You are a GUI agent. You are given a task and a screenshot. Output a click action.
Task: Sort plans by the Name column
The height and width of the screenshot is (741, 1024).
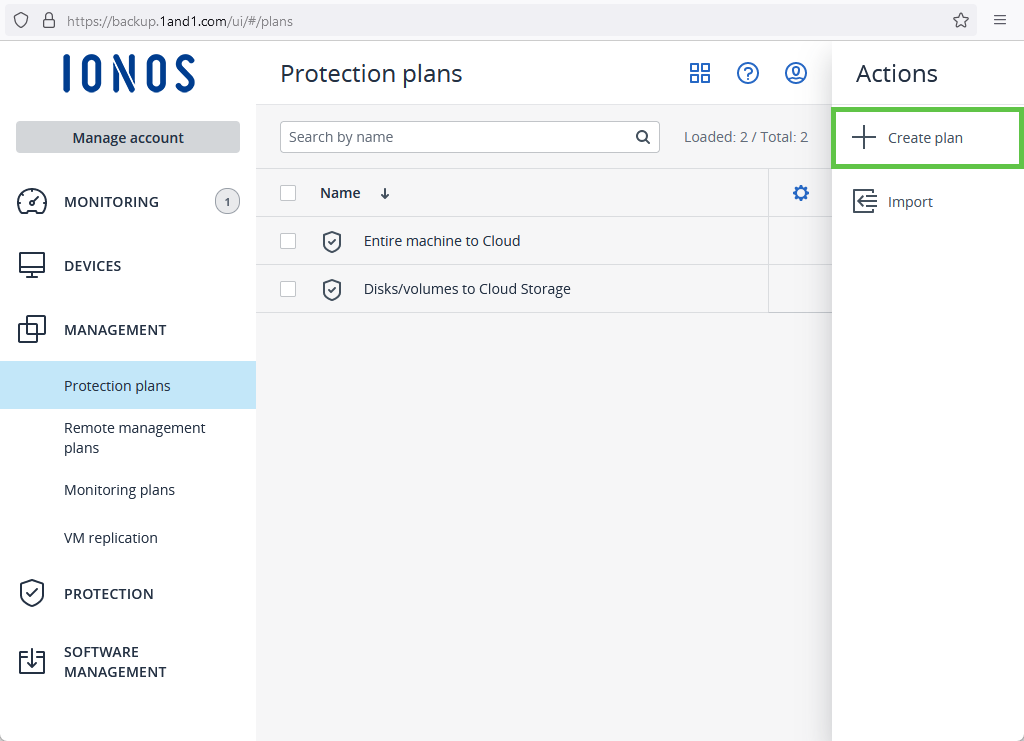[340, 193]
